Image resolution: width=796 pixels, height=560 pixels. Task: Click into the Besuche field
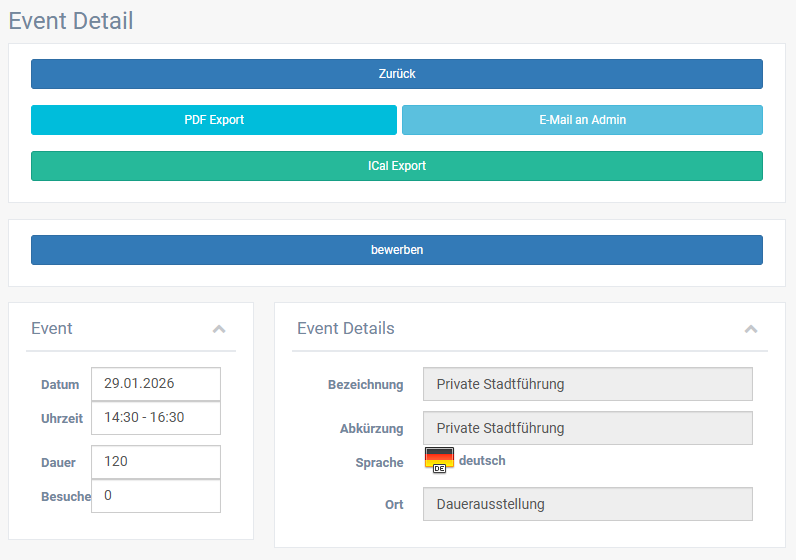[x=155, y=496]
